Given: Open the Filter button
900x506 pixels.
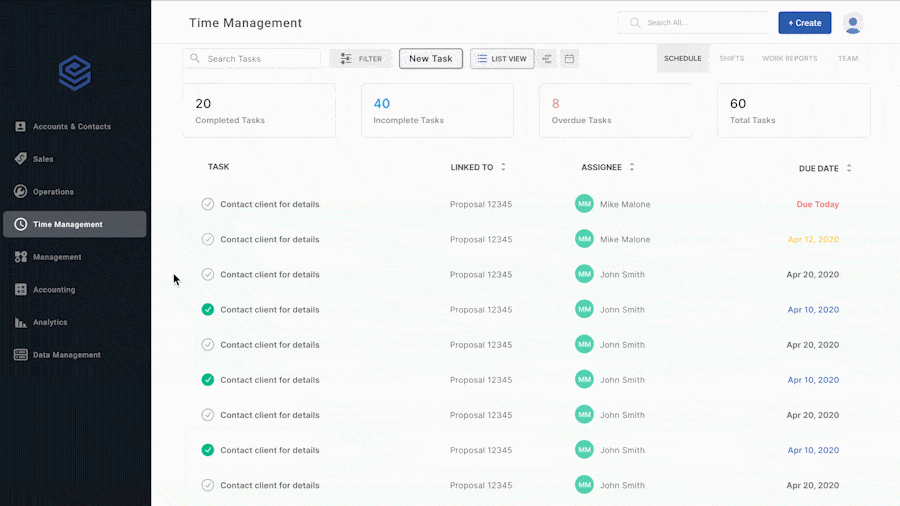Looking at the screenshot, I should [x=361, y=59].
